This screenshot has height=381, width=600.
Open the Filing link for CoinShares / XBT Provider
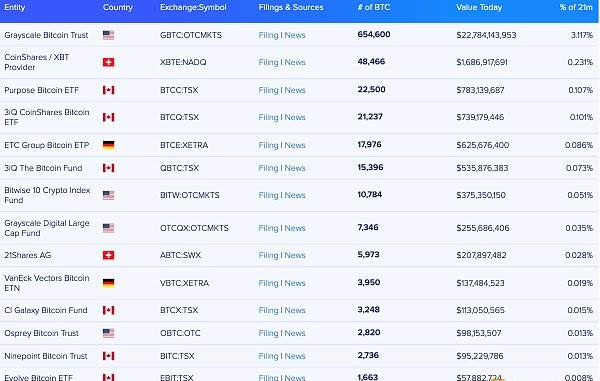tap(268, 62)
